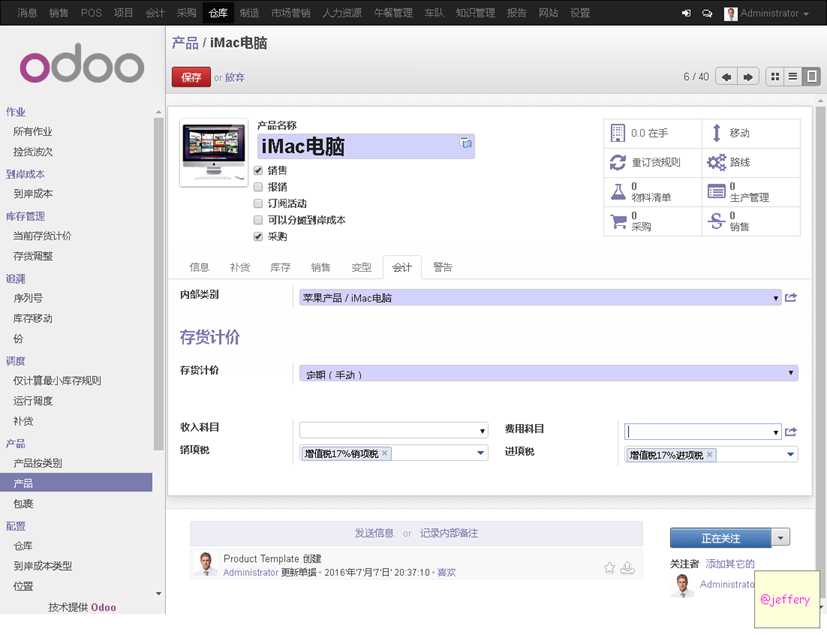This screenshot has height=635, width=827.
Task: Switch to the 信息 tab
Action: click(199, 267)
